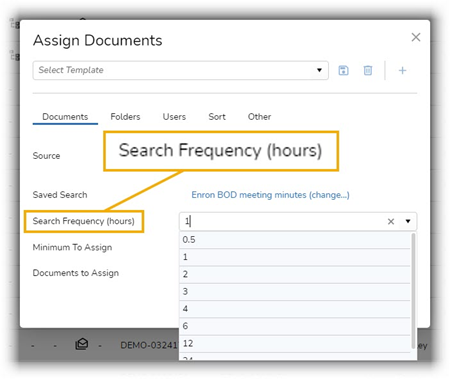Image resolution: width=450 pixels, height=379 pixels.
Task: Open the Other tab
Action: pos(259,117)
